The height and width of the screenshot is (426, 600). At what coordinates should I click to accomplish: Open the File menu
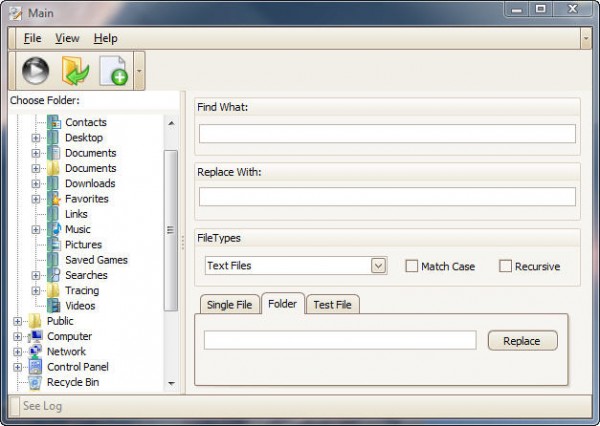(x=32, y=38)
